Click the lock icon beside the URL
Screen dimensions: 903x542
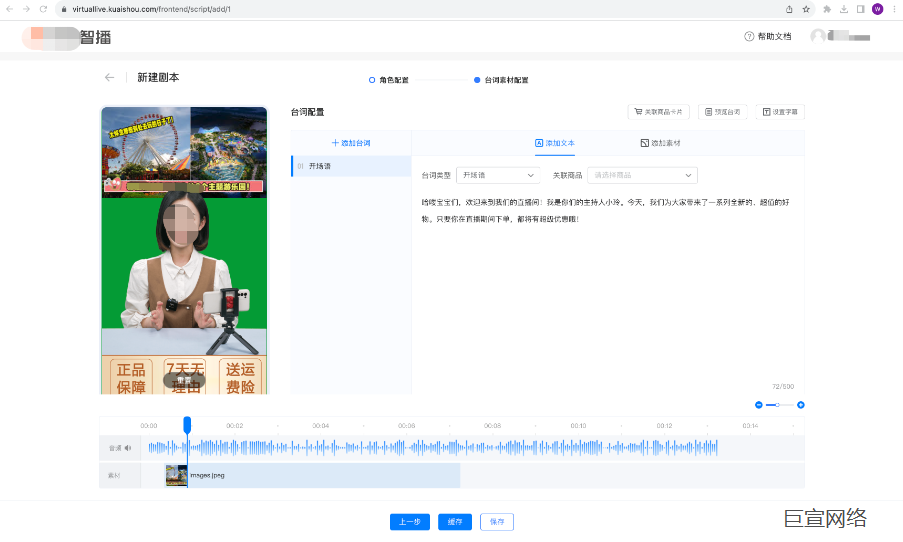pyautogui.click(x=64, y=9)
